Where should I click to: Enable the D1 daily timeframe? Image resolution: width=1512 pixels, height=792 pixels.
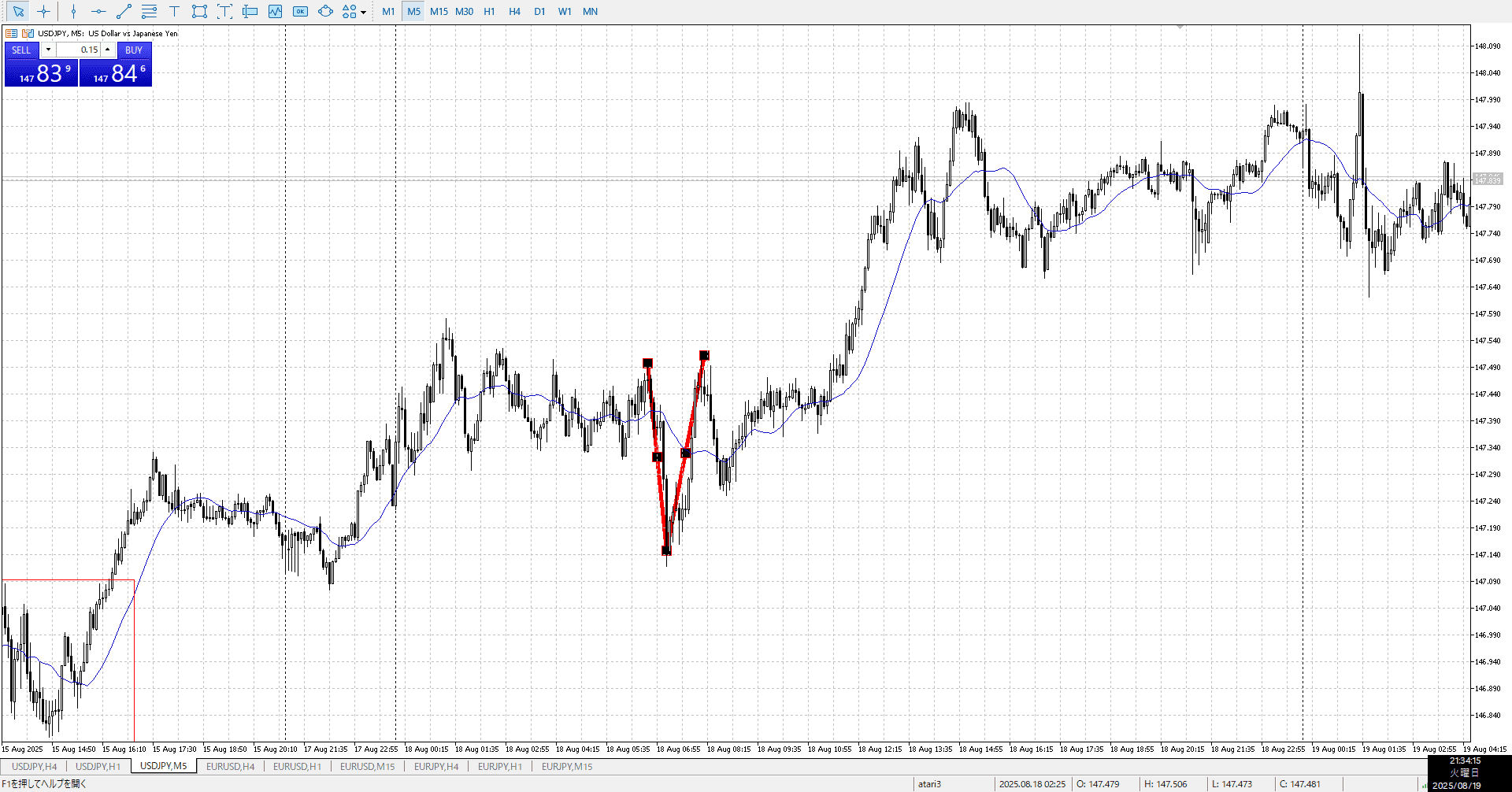click(539, 11)
